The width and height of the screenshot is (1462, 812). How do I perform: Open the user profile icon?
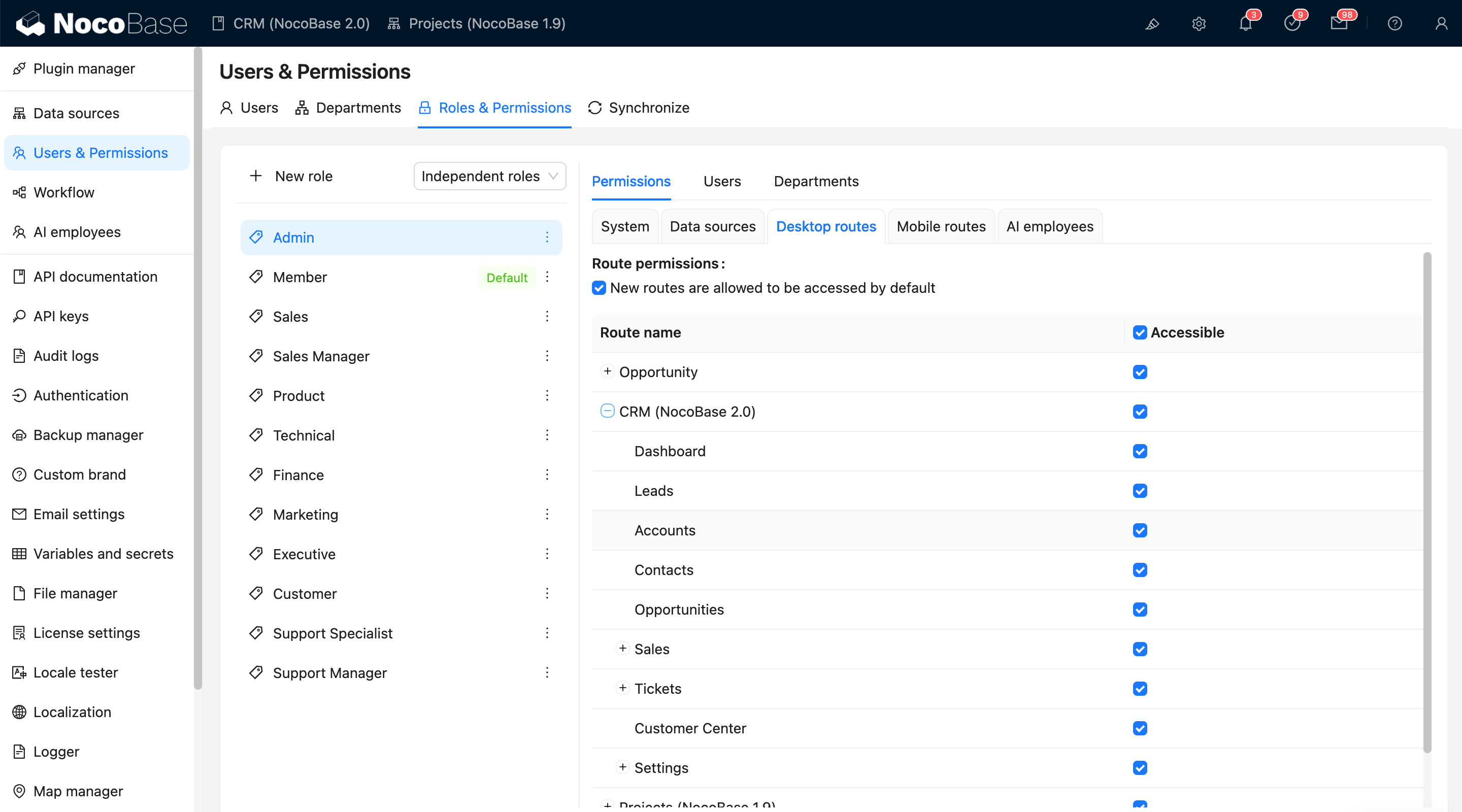click(x=1441, y=24)
